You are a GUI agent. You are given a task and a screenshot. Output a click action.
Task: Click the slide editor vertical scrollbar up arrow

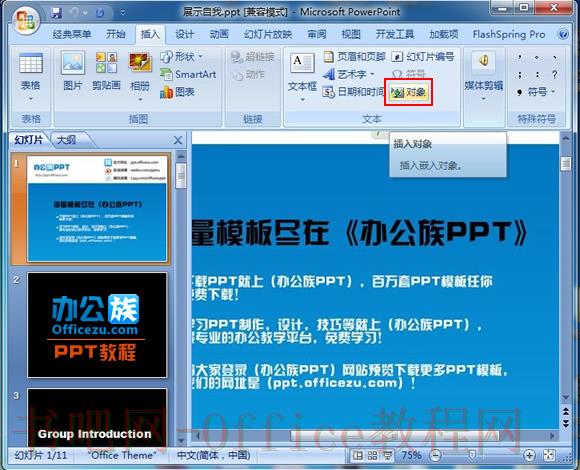point(566,138)
